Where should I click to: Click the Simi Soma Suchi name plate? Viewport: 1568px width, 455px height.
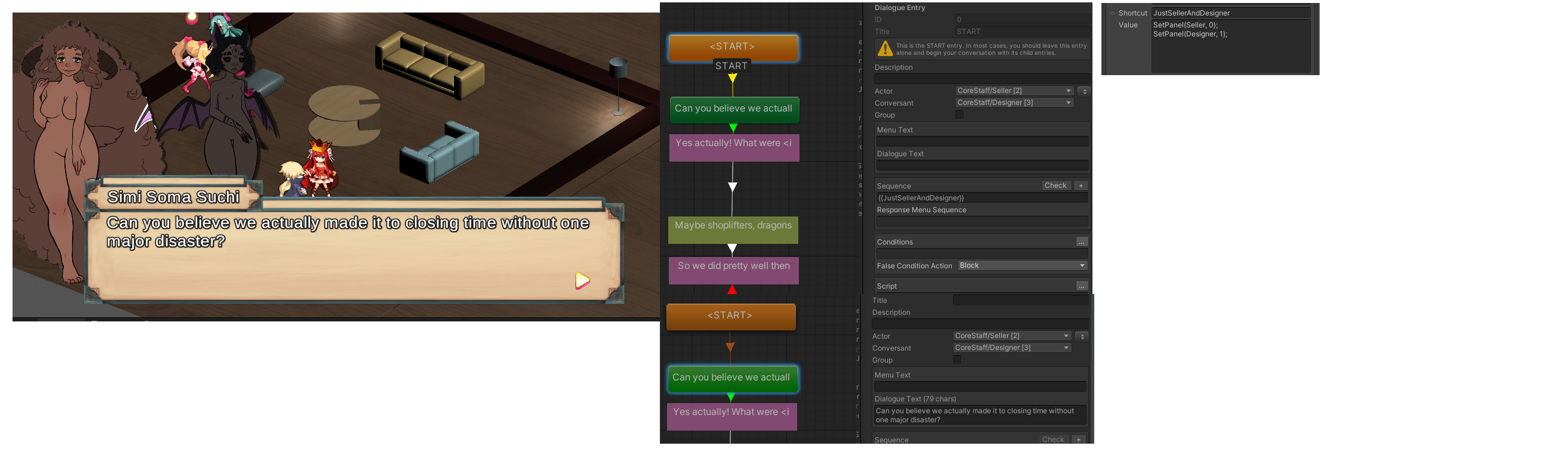(174, 196)
